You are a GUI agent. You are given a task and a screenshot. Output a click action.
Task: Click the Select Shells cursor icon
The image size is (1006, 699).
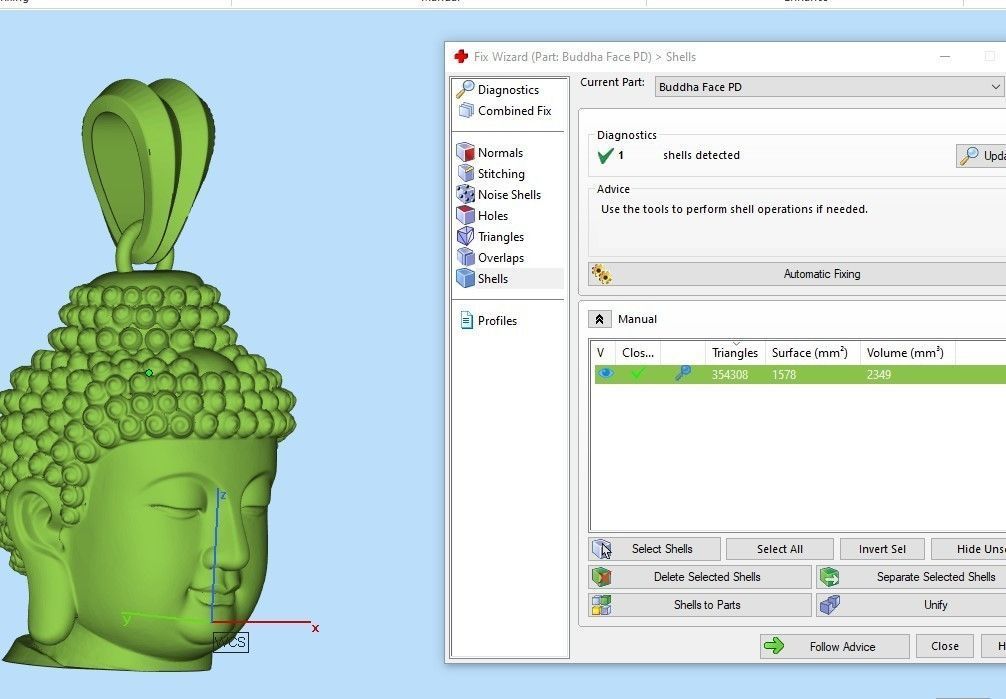point(602,549)
